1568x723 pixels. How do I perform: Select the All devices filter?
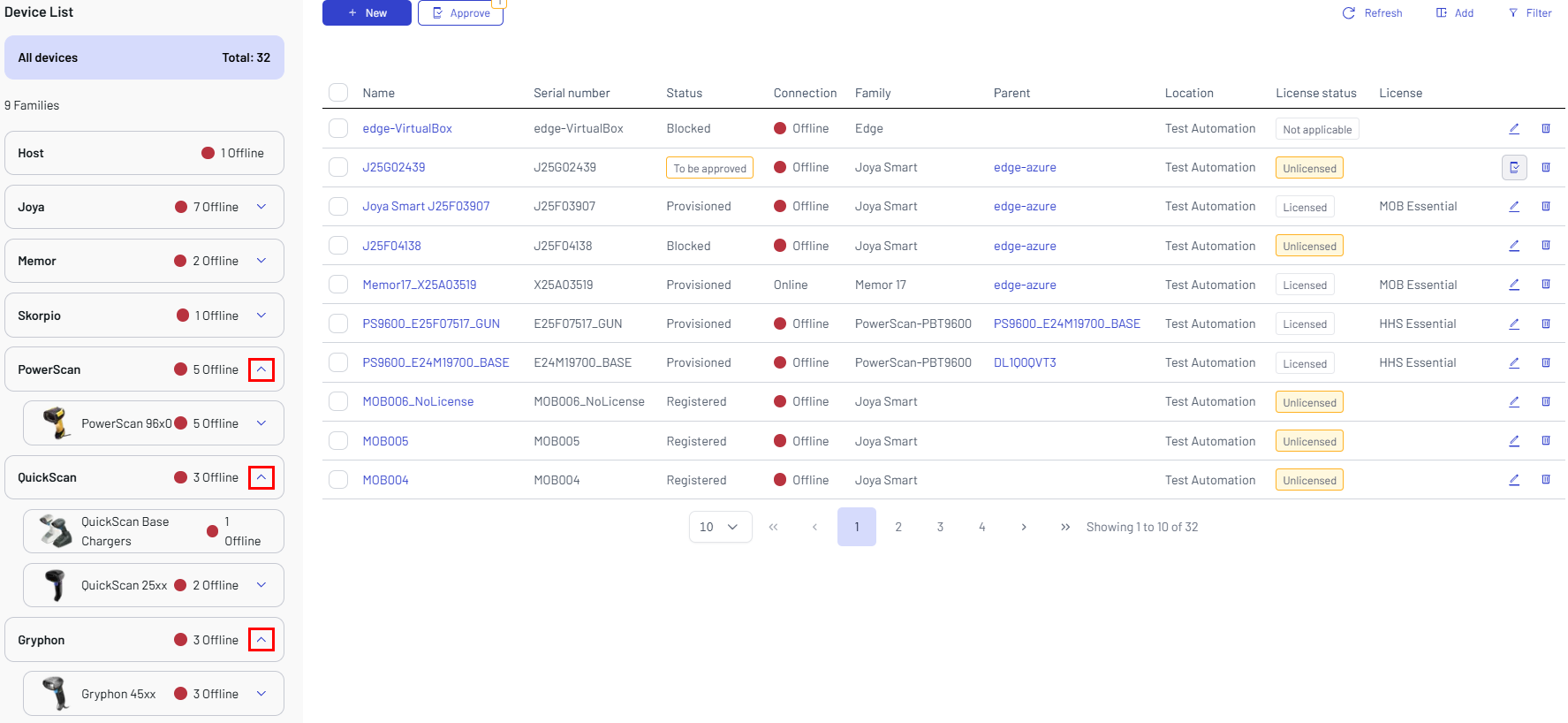pos(144,57)
